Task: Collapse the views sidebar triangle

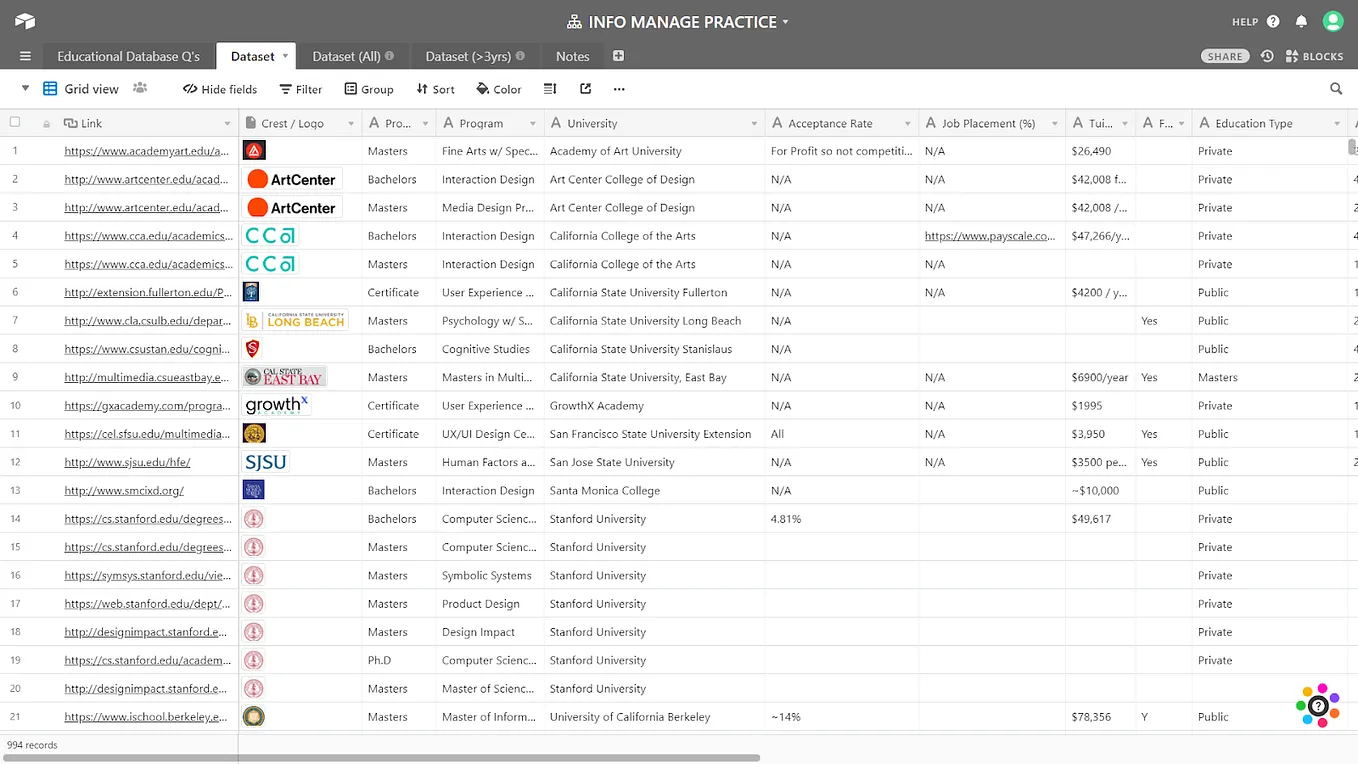Action: click(25, 89)
